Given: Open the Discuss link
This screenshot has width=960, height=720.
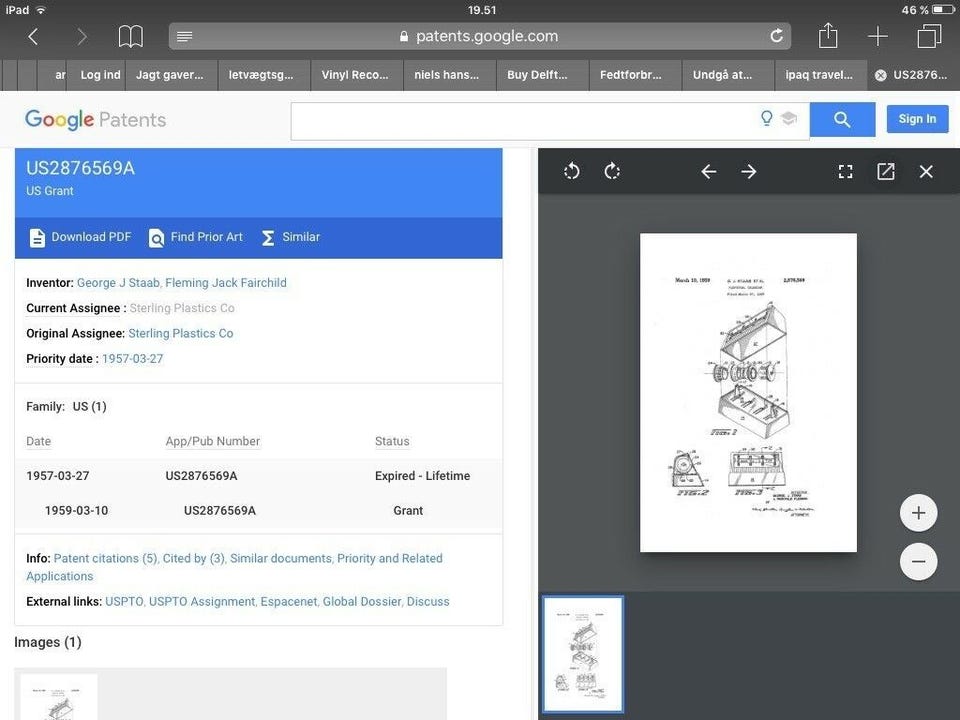Looking at the screenshot, I should (428, 602).
